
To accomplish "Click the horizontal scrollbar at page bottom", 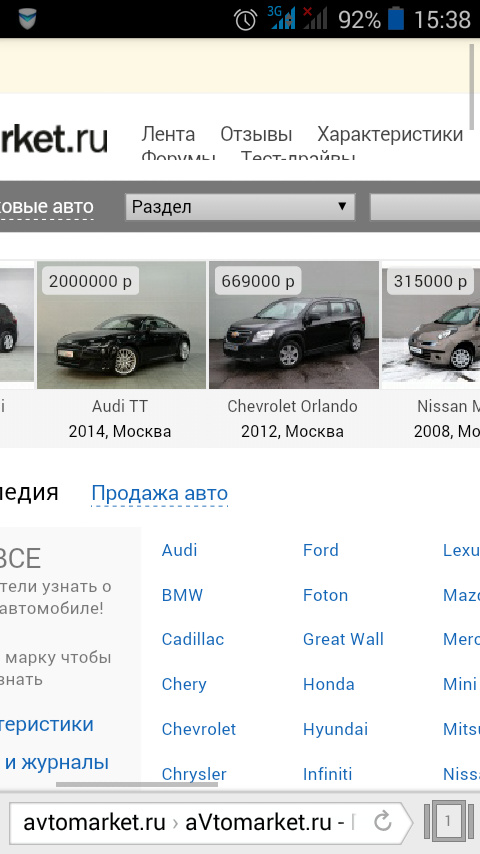I will (137, 785).
